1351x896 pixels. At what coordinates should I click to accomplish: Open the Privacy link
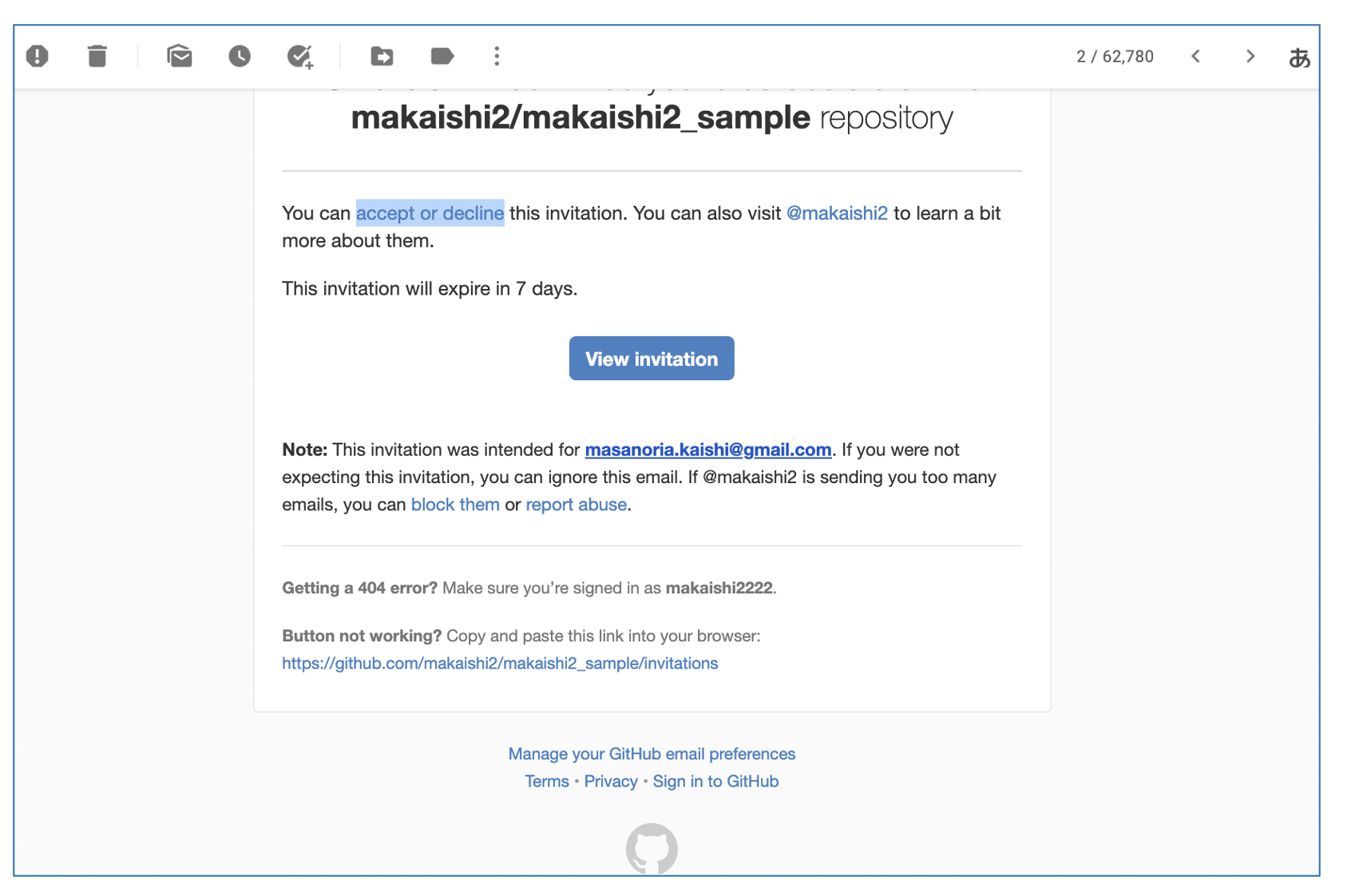point(611,782)
